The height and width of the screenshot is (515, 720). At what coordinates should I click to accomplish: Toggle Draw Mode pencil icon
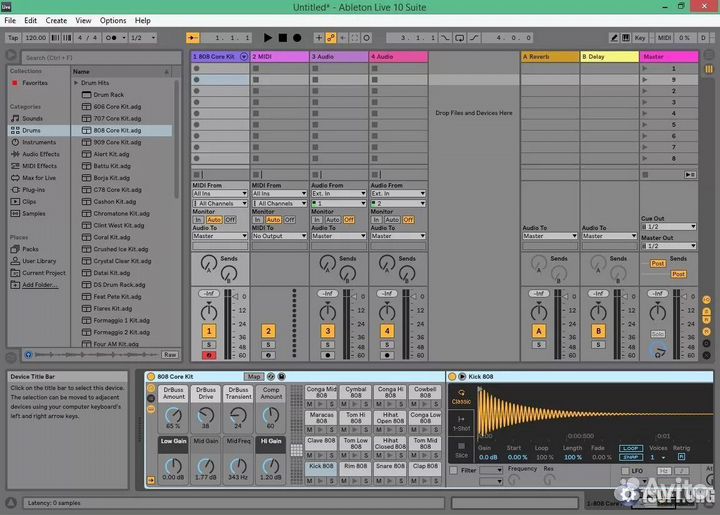tap(614, 38)
